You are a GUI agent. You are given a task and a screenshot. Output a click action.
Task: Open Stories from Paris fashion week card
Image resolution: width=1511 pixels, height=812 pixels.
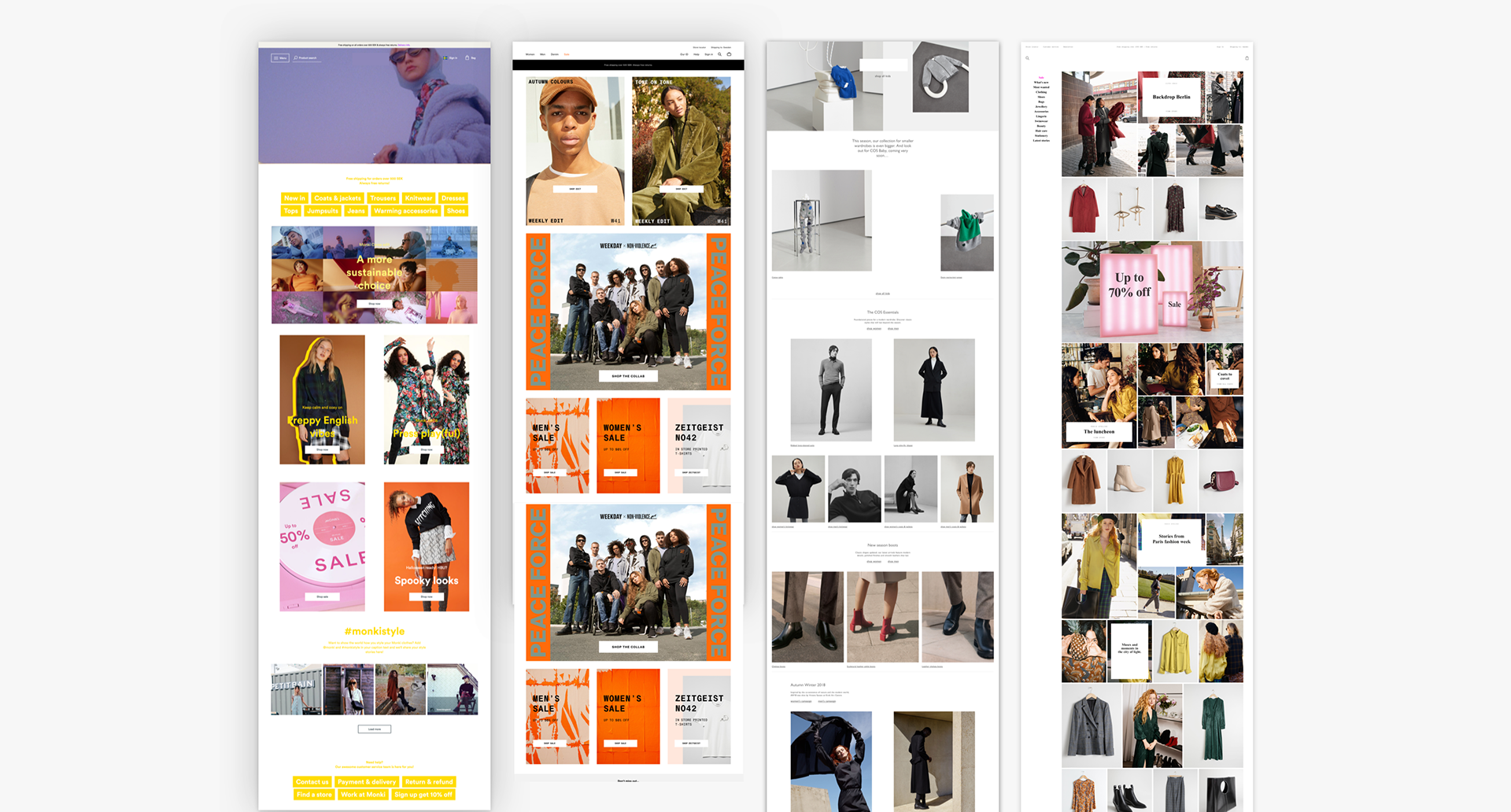[1172, 539]
